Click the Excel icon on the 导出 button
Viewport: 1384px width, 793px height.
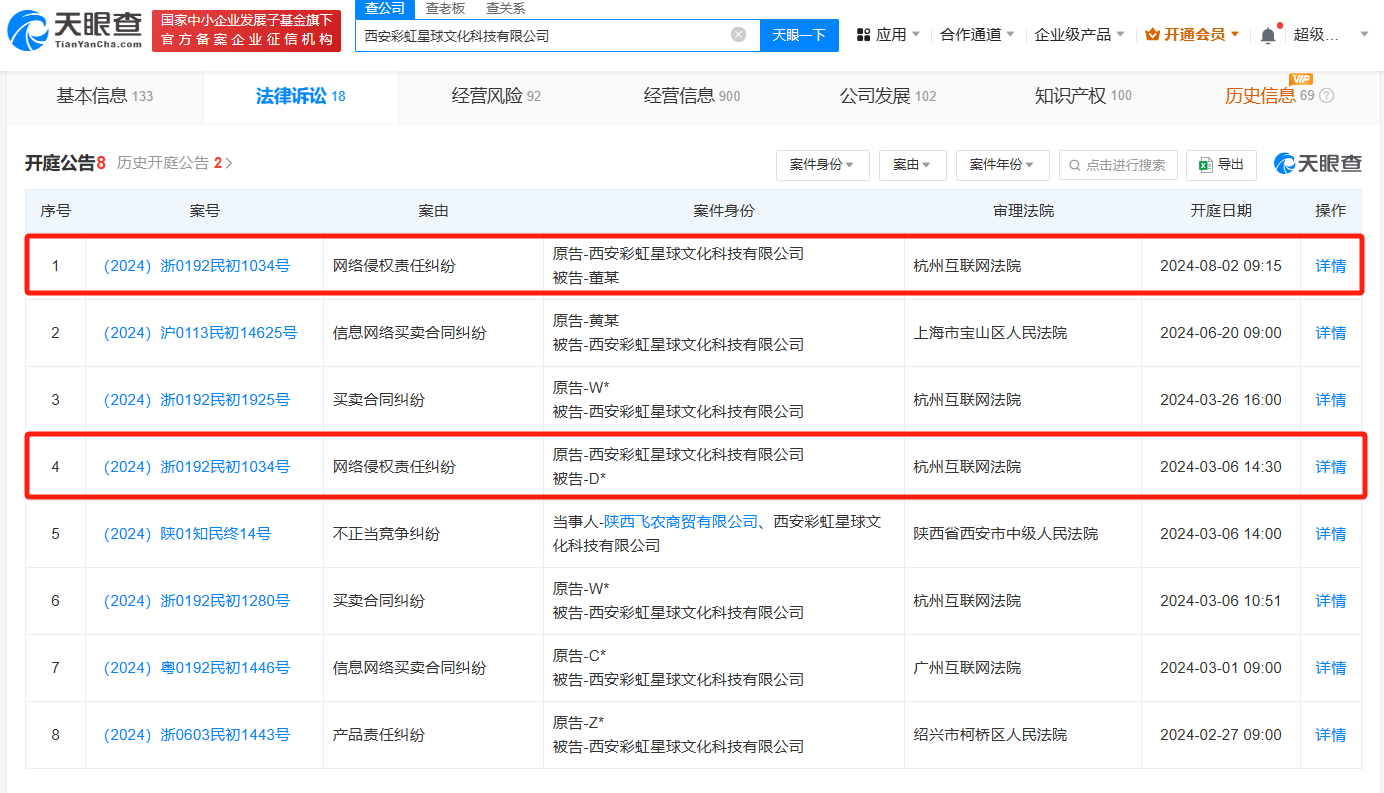[x=1207, y=165]
